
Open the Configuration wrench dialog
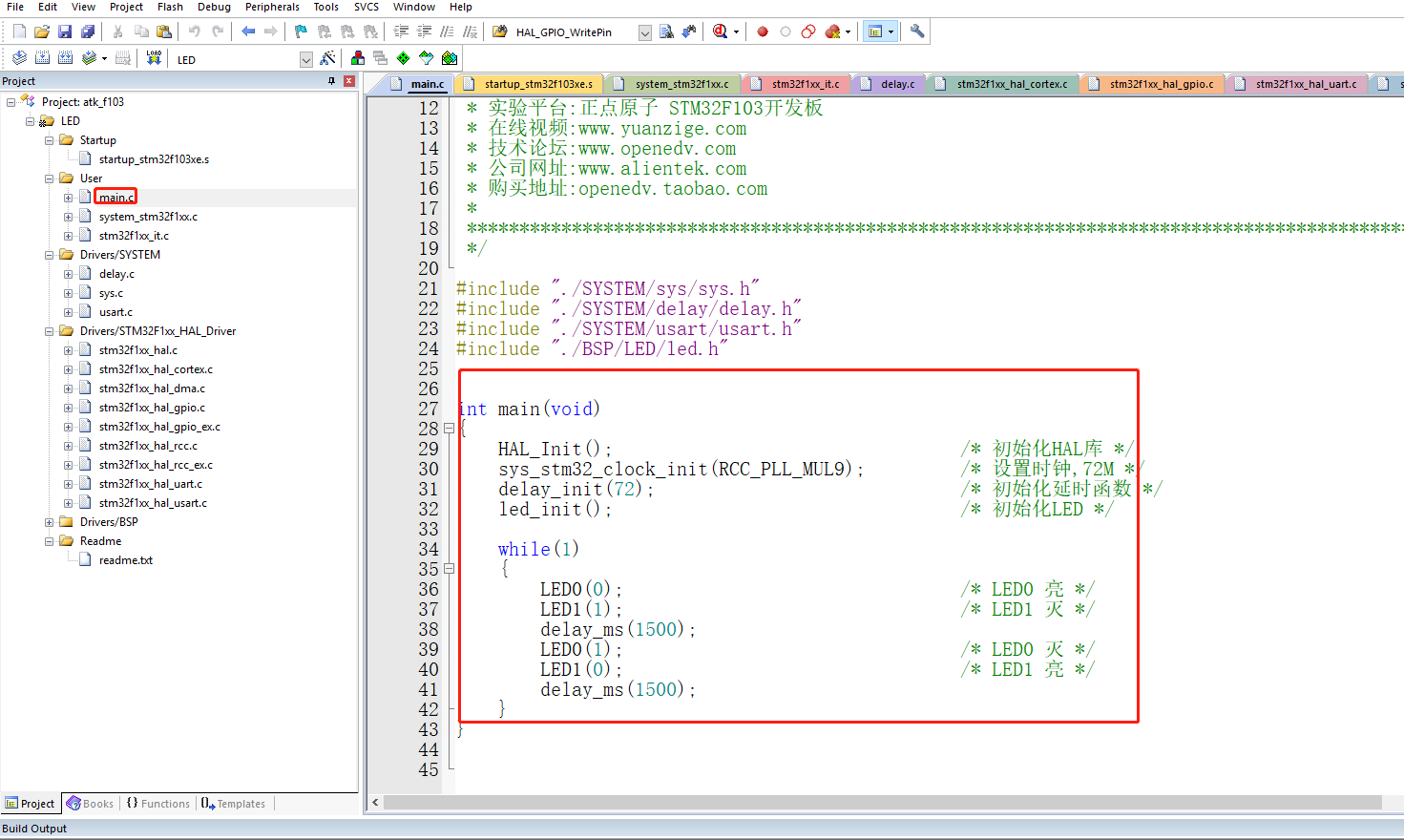[x=914, y=31]
